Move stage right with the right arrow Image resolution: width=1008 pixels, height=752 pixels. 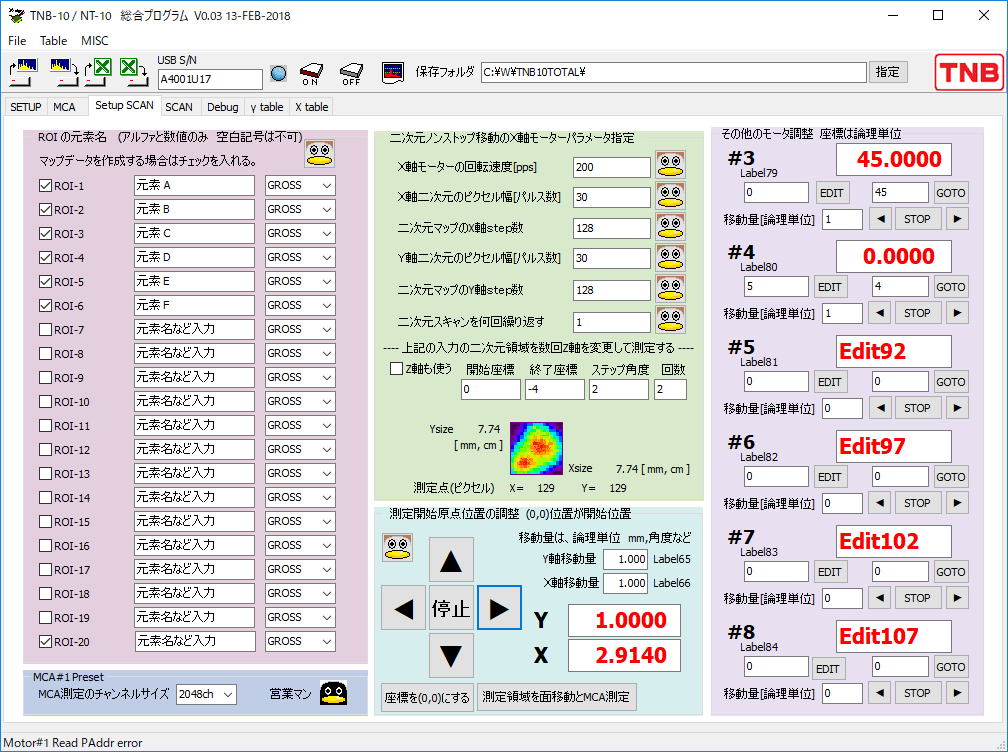pyautogui.click(x=499, y=608)
